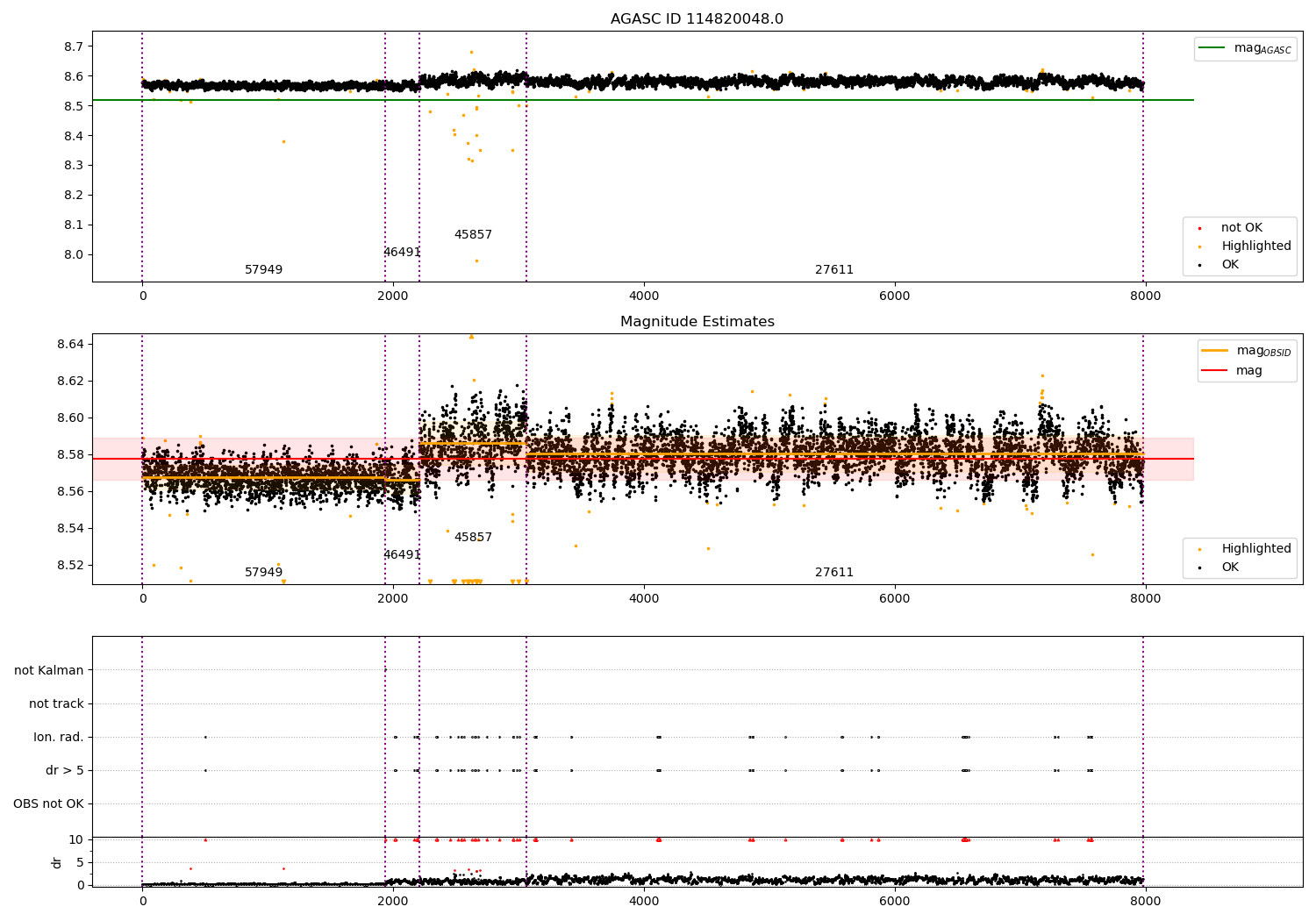Click the 'not Kalman' axis label
The image size is (1316, 921).
(x=49, y=671)
